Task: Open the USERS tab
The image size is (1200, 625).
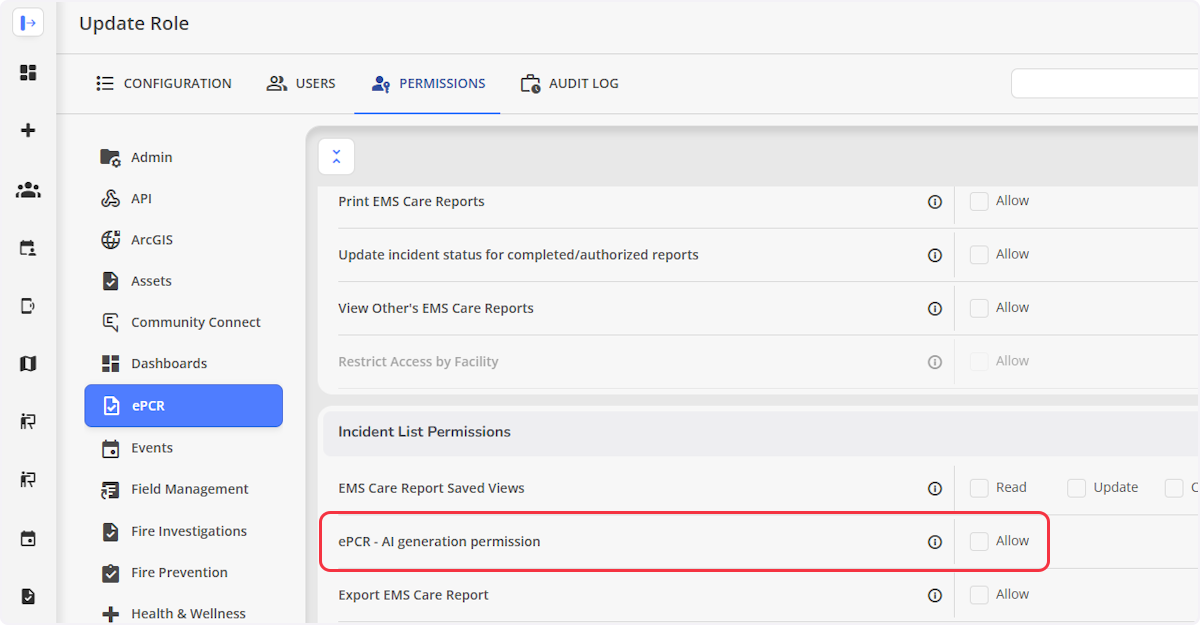Action: point(301,84)
